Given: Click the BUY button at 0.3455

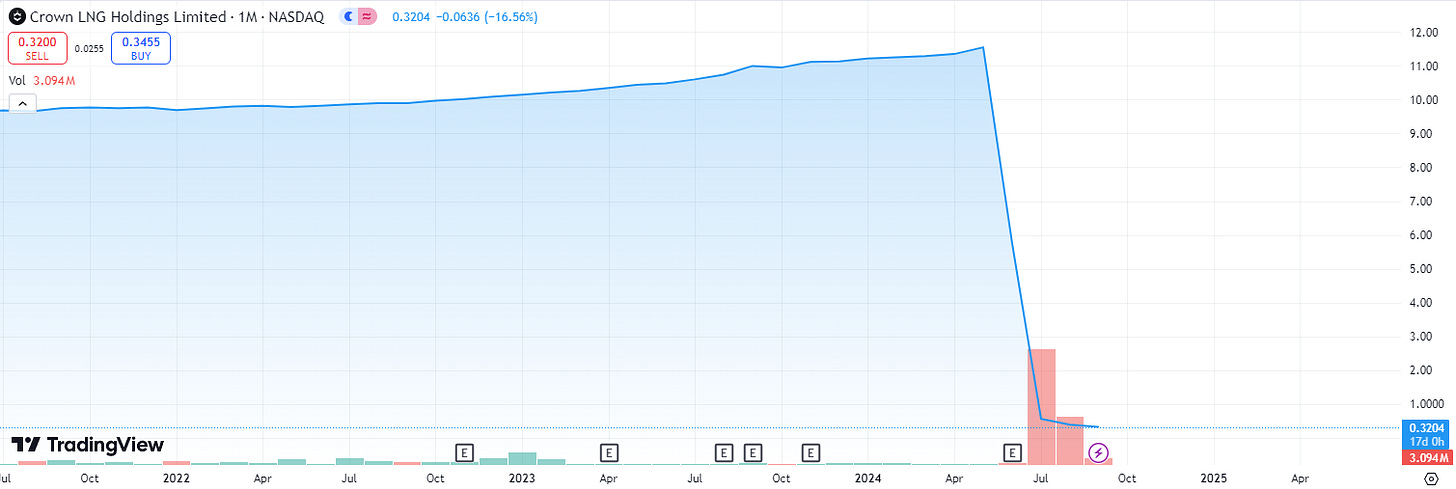Looking at the screenshot, I should [x=140, y=48].
